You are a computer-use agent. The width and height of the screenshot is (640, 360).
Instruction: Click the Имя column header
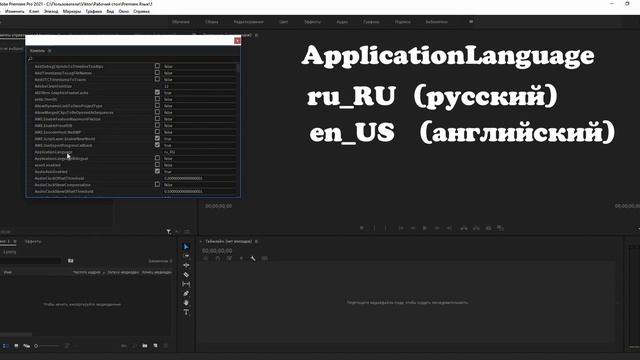pos(8,272)
